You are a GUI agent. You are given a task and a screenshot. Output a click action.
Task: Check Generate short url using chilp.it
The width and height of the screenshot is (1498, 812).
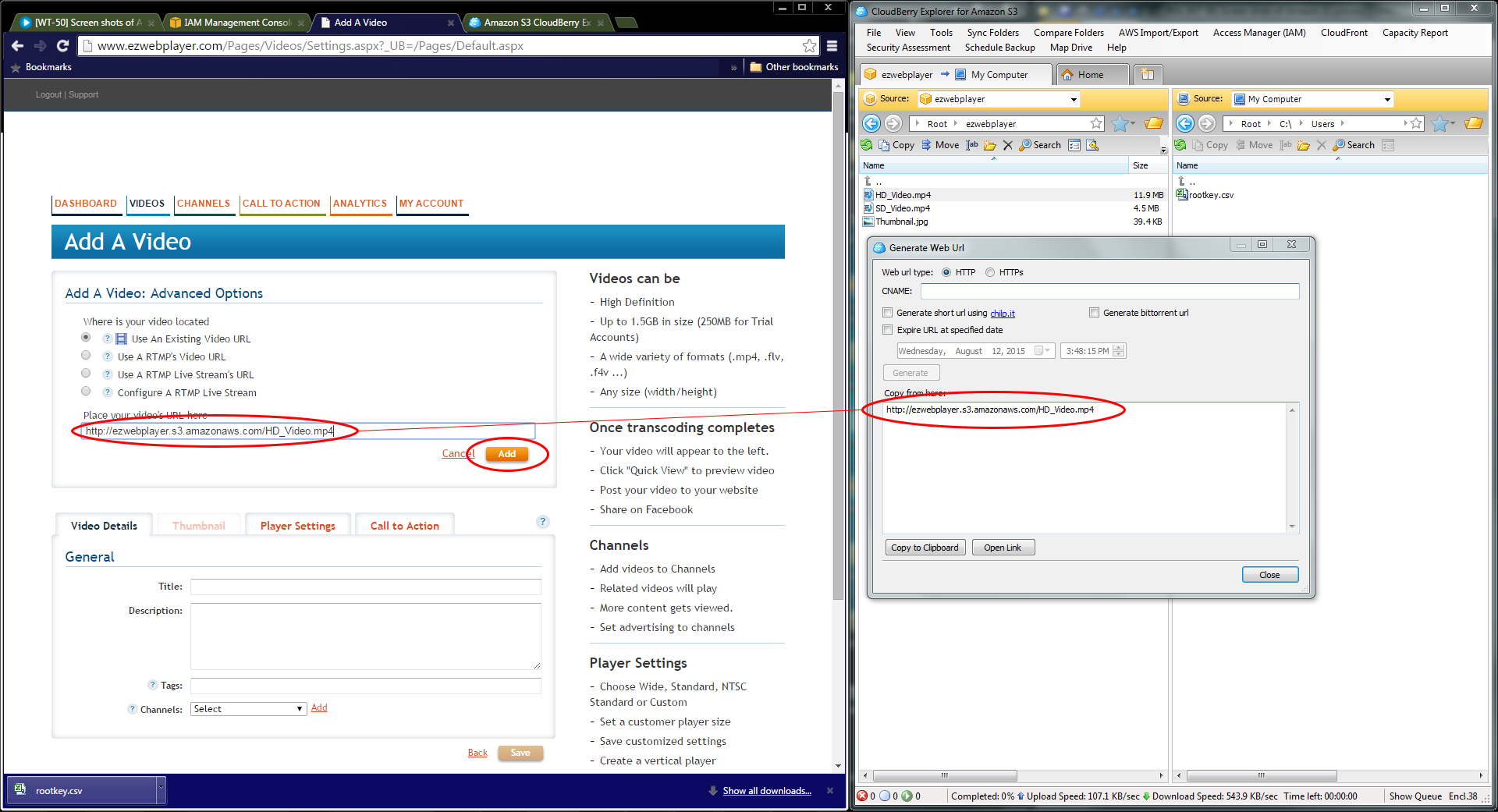[x=887, y=313]
